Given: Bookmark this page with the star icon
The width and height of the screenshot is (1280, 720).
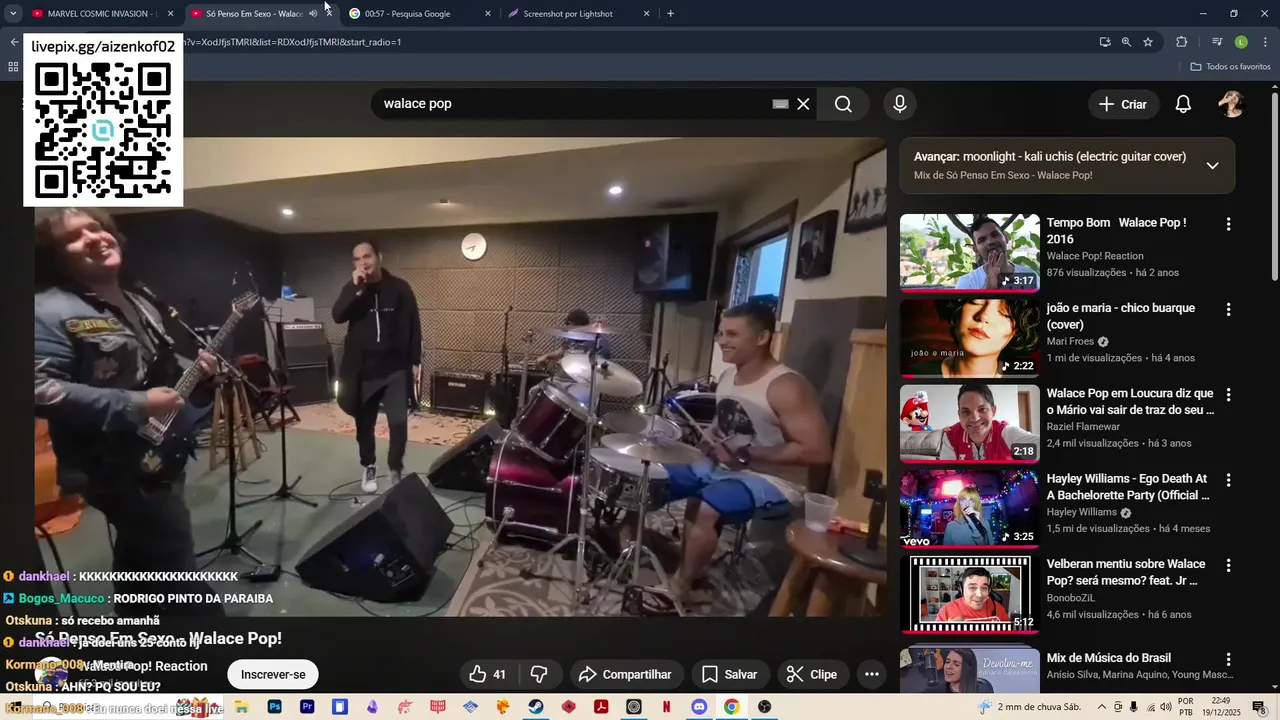Looking at the screenshot, I should (1148, 42).
